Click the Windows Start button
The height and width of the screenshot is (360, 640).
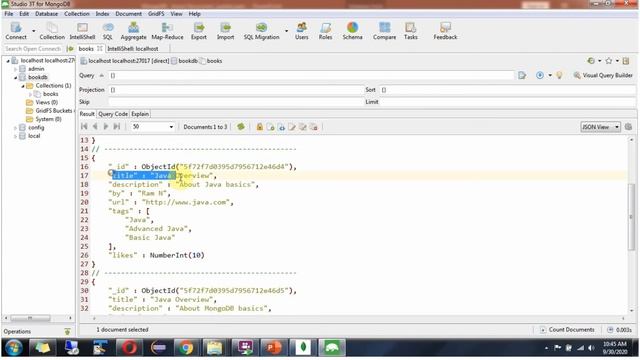click(x=13, y=348)
